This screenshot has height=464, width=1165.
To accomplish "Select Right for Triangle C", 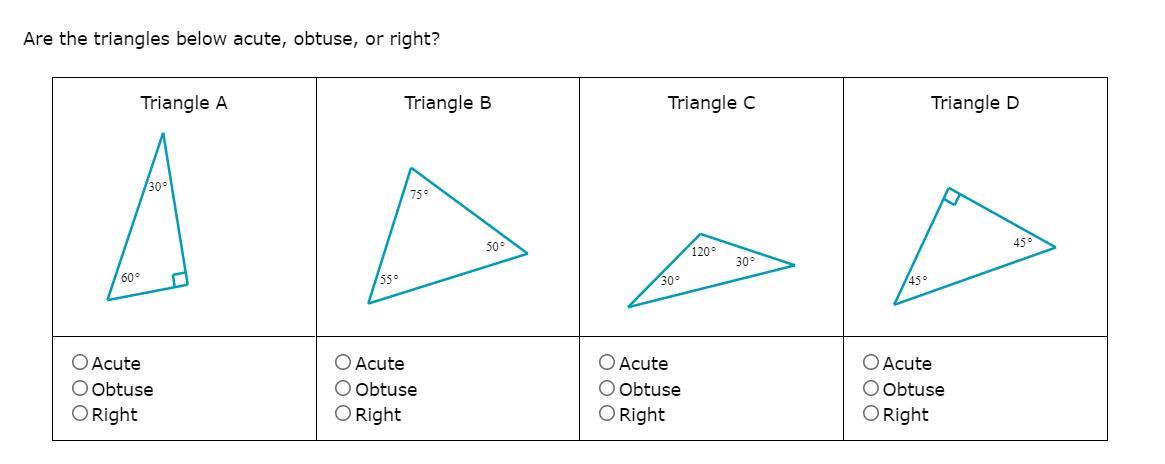I will pyautogui.click(x=607, y=414).
